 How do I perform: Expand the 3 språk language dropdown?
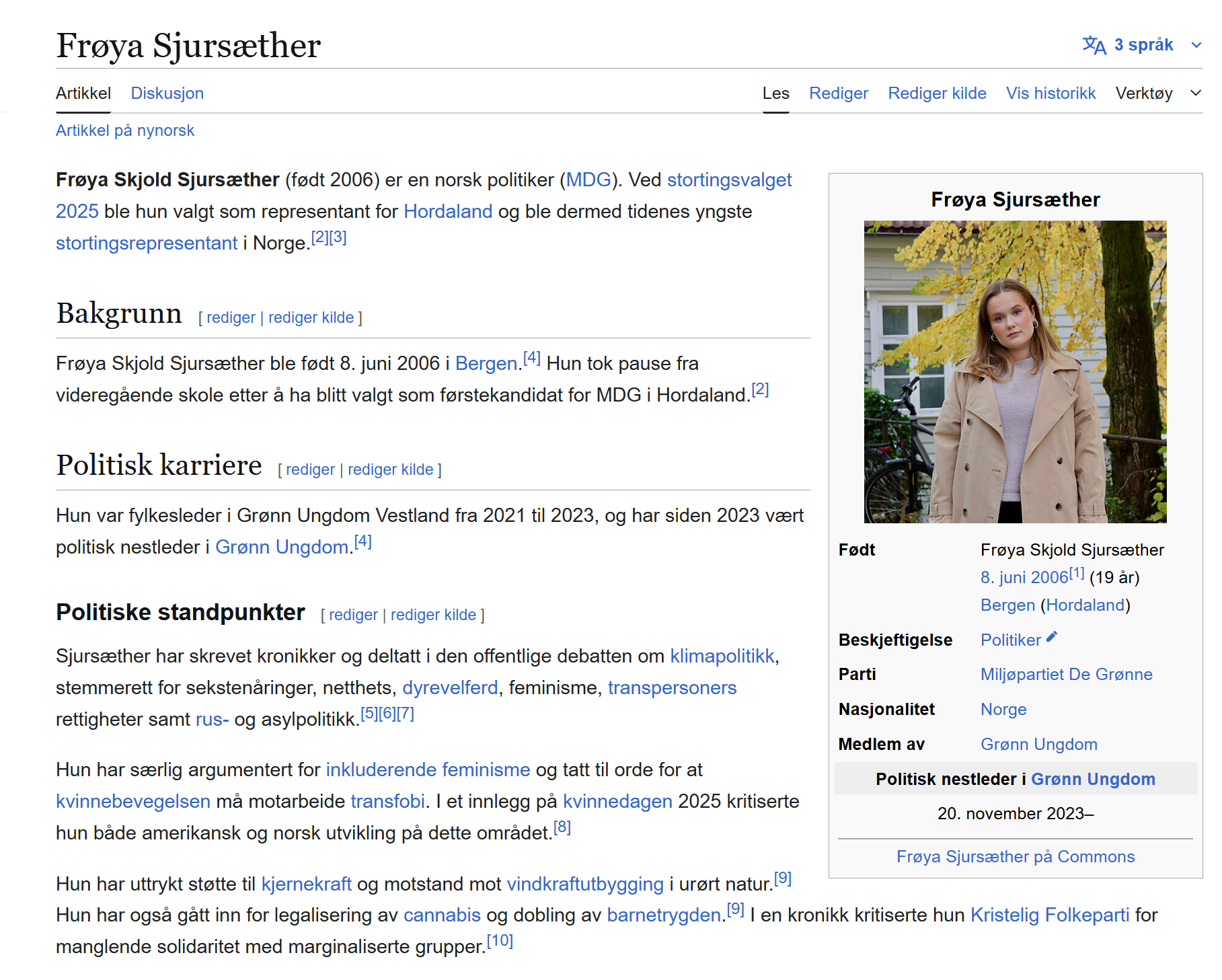coord(1143,45)
